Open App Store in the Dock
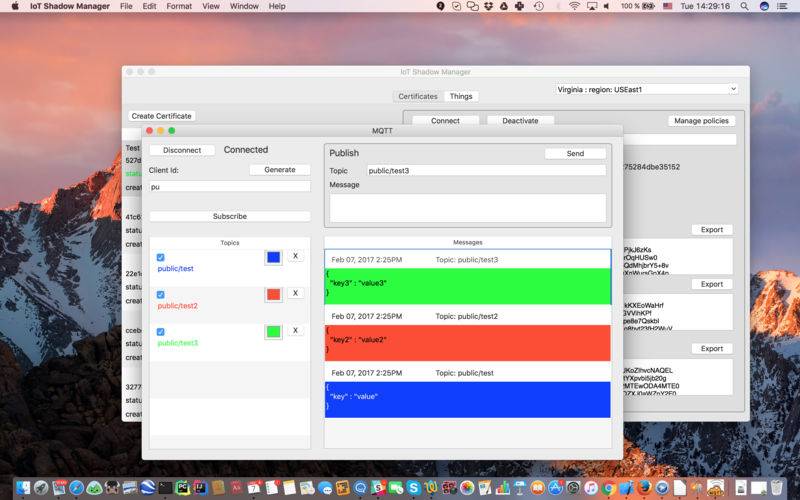Image resolution: width=800 pixels, height=500 pixels. (556, 488)
